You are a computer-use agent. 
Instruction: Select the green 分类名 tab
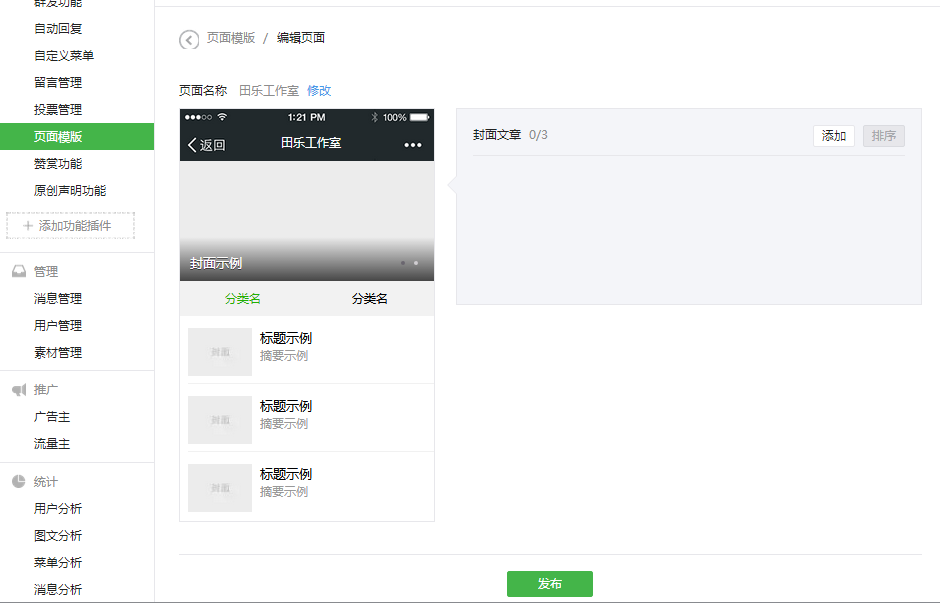pyautogui.click(x=243, y=299)
